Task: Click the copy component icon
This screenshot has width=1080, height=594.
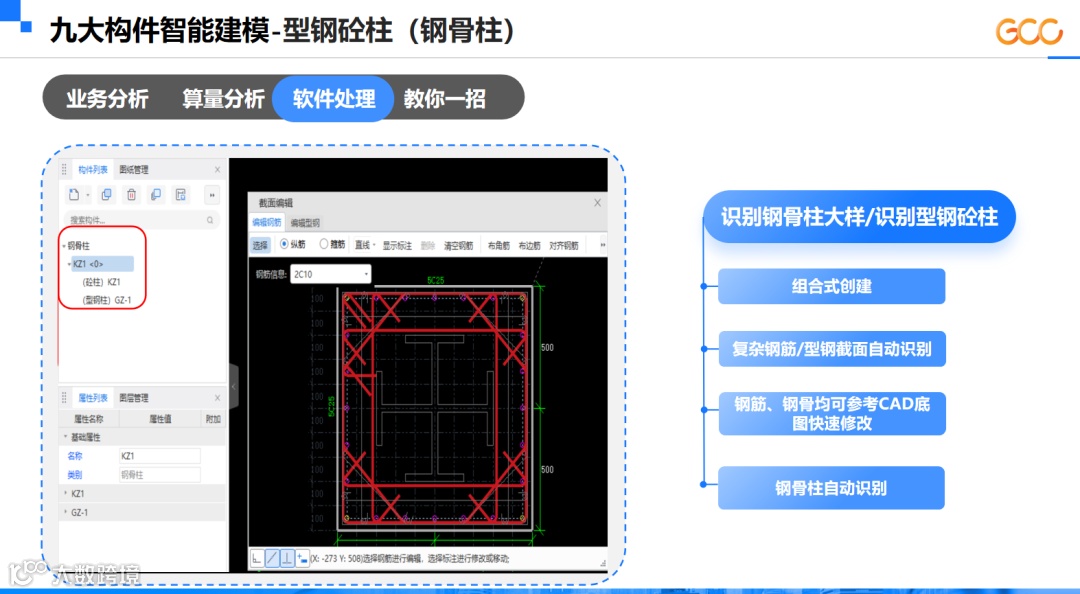Action: [x=106, y=195]
